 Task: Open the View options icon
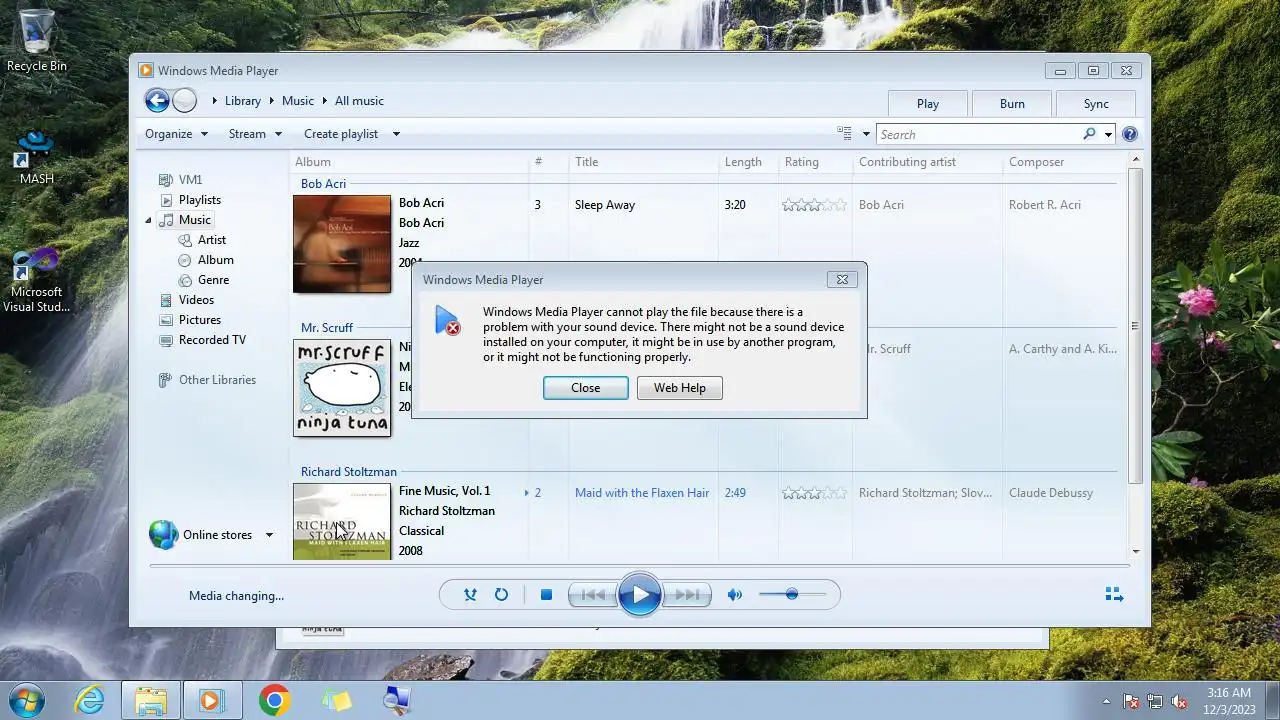(x=844, y=134)
